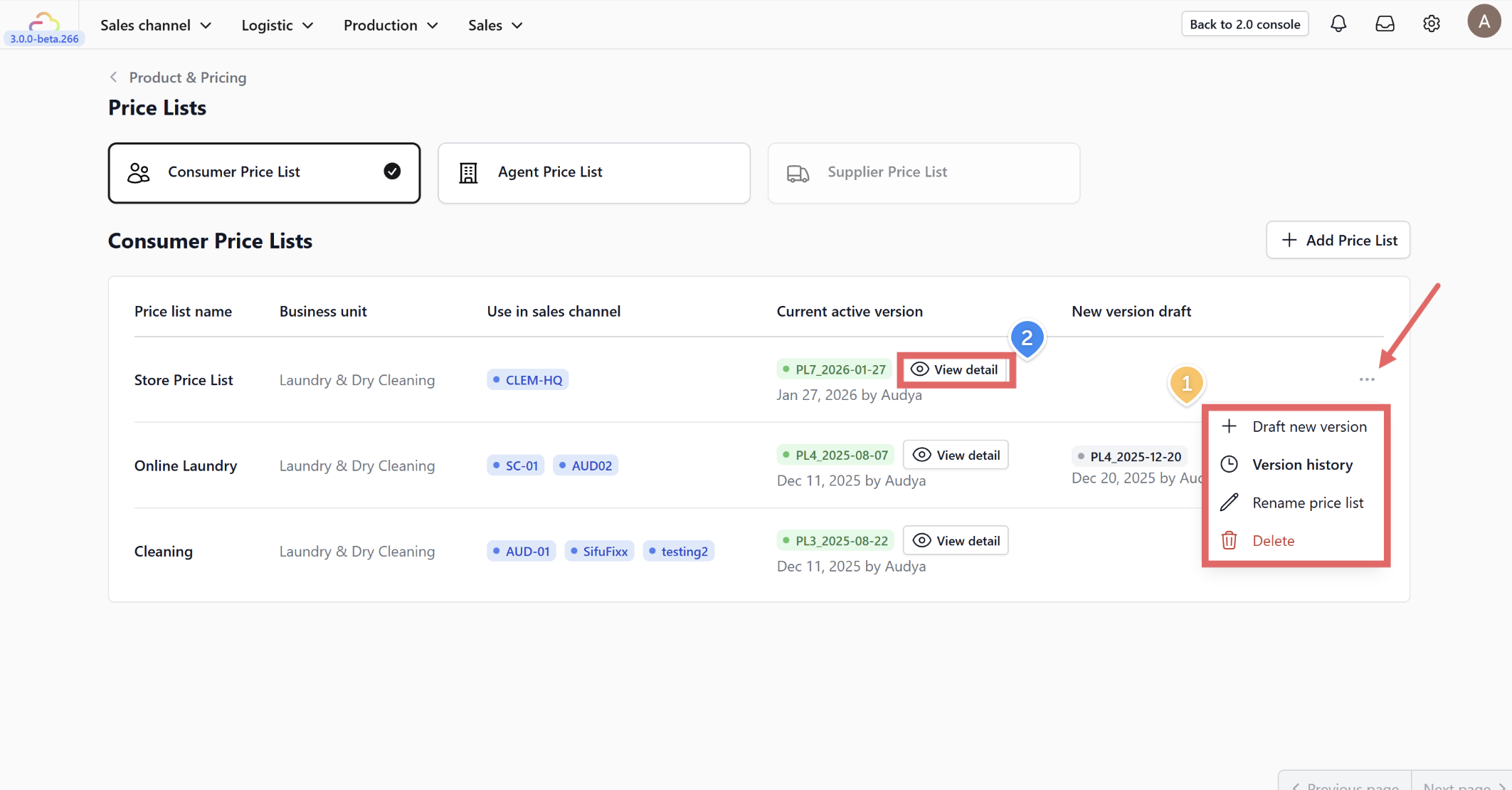Image resolution: width=1512 pixels, height=790 pixels.
Task: Open the inbox tray icon
Action: [x=1385, y=24]
